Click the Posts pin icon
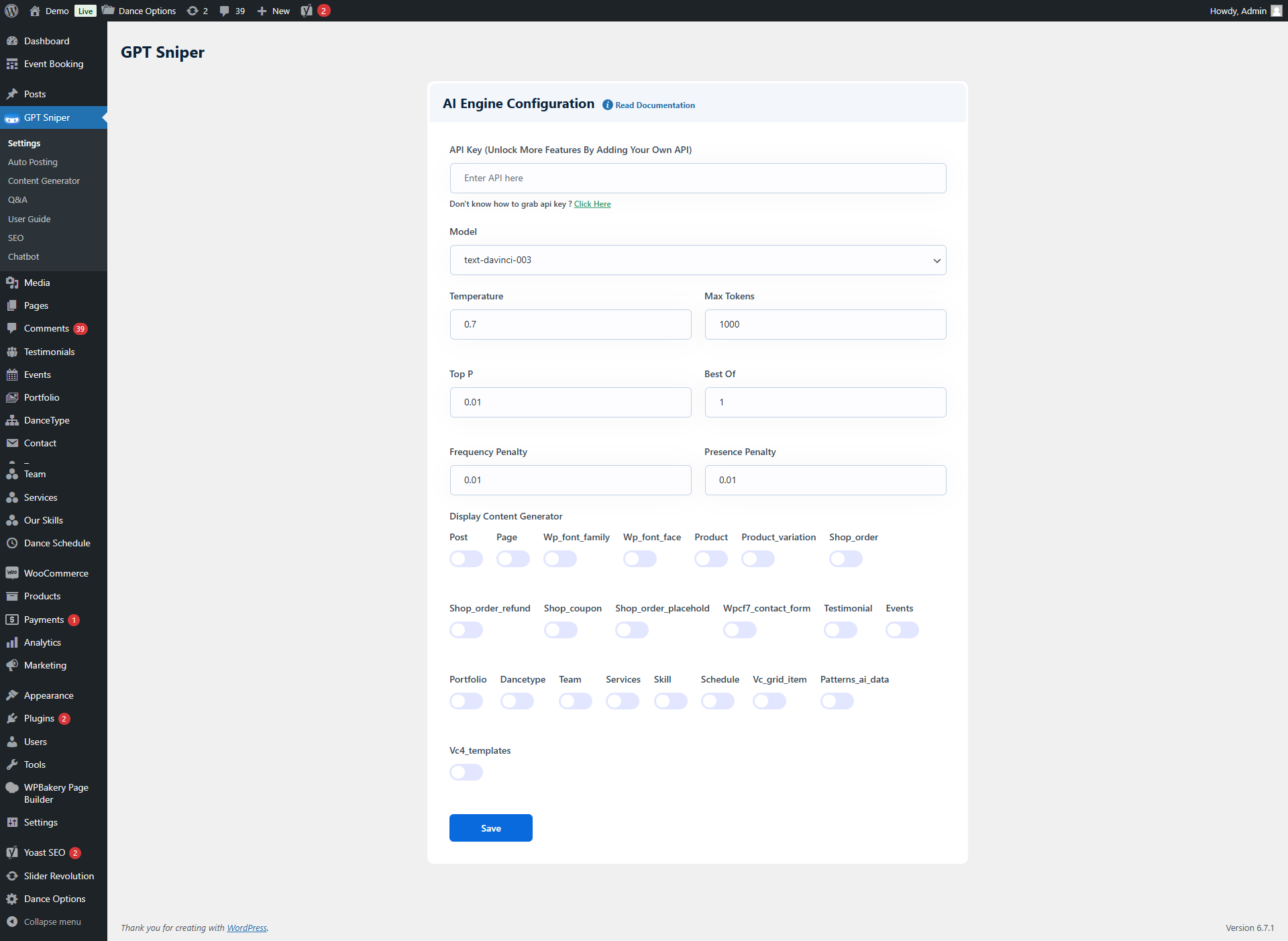Image resolution: width=1288 pixels, height=941 pixels. (12, 94)
